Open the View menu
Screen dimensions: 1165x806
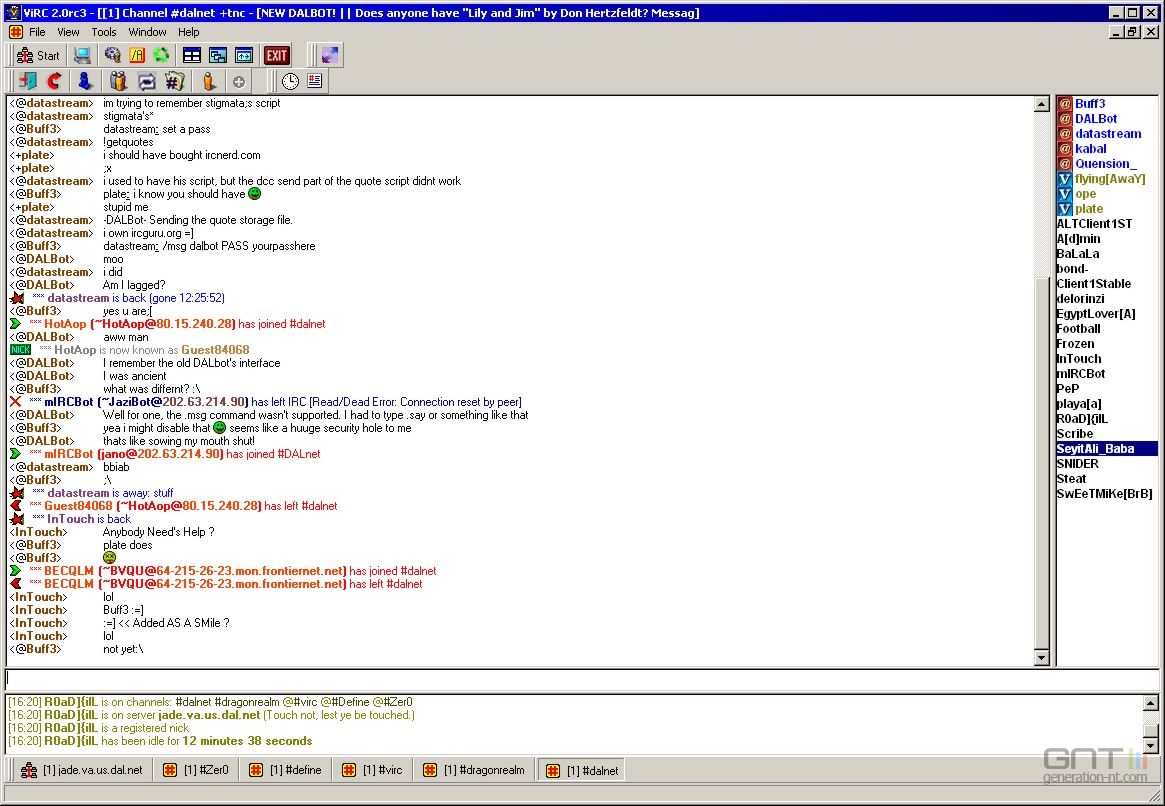(68, 32)
